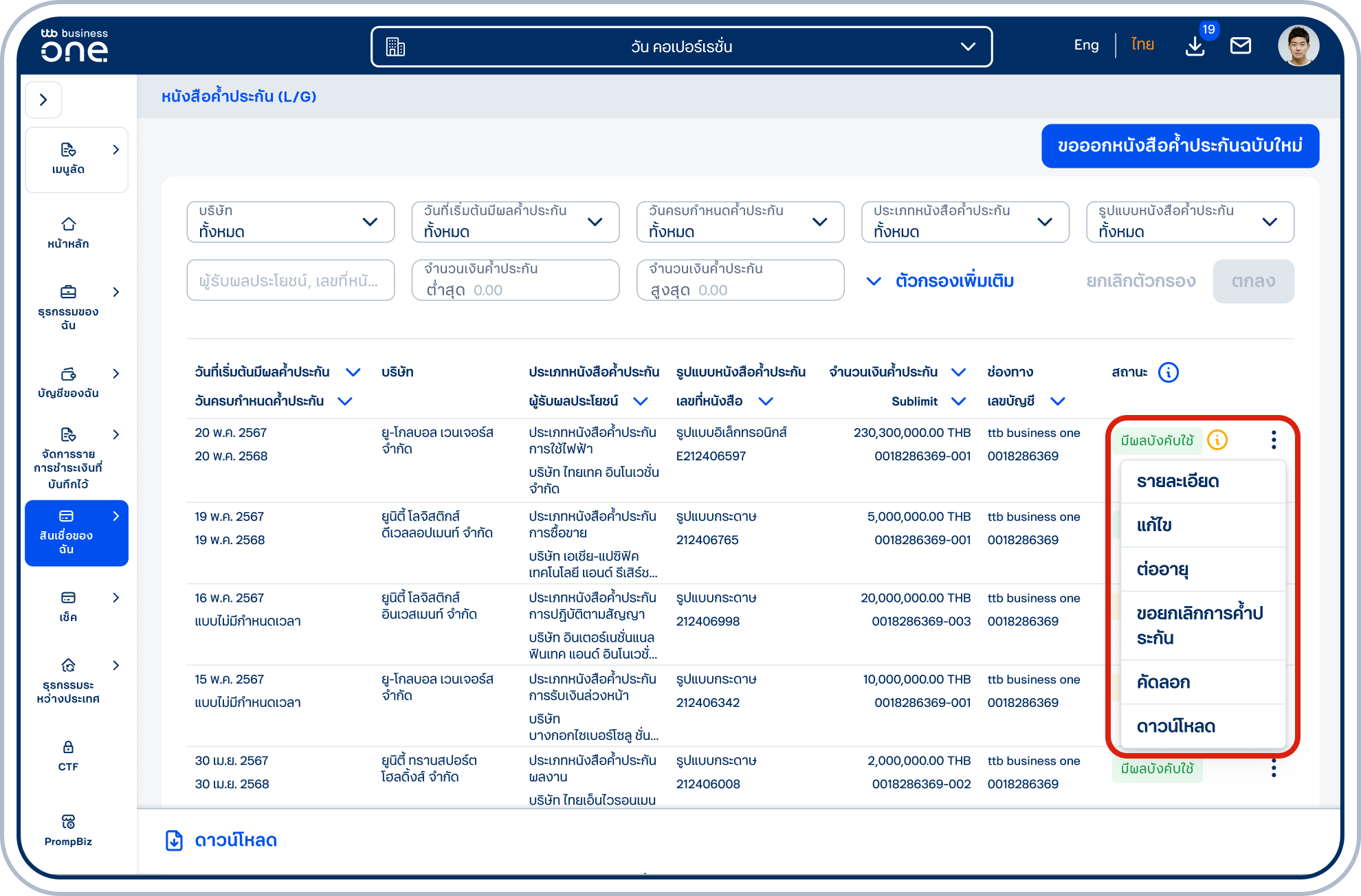Viewport: 1361px width, 896px height.
Task: Expand บัญชีของฉัน submenu chevron
Action: pyautogui.click(x=115, y=374)
